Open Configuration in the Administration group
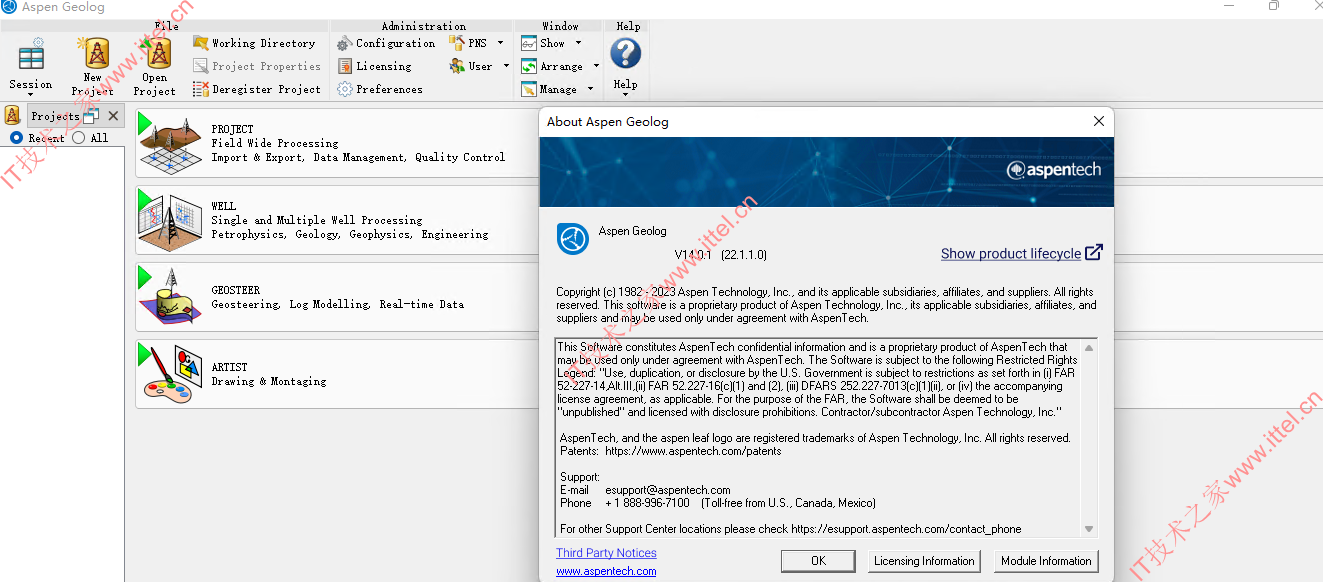Screen dimensions: 1323x582 click(386, 43)
